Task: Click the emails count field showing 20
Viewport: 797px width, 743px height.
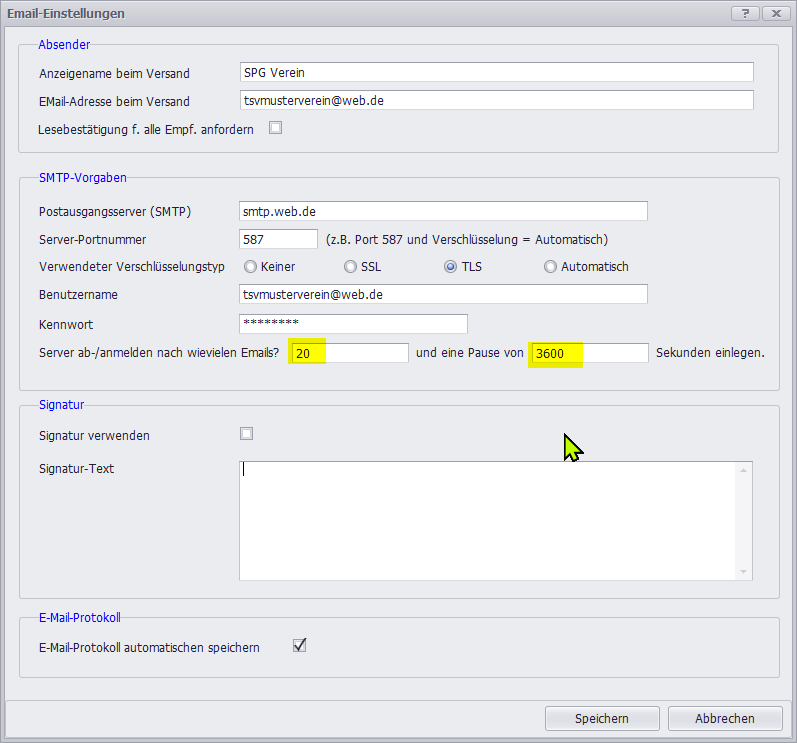Action: pos(349,353)
